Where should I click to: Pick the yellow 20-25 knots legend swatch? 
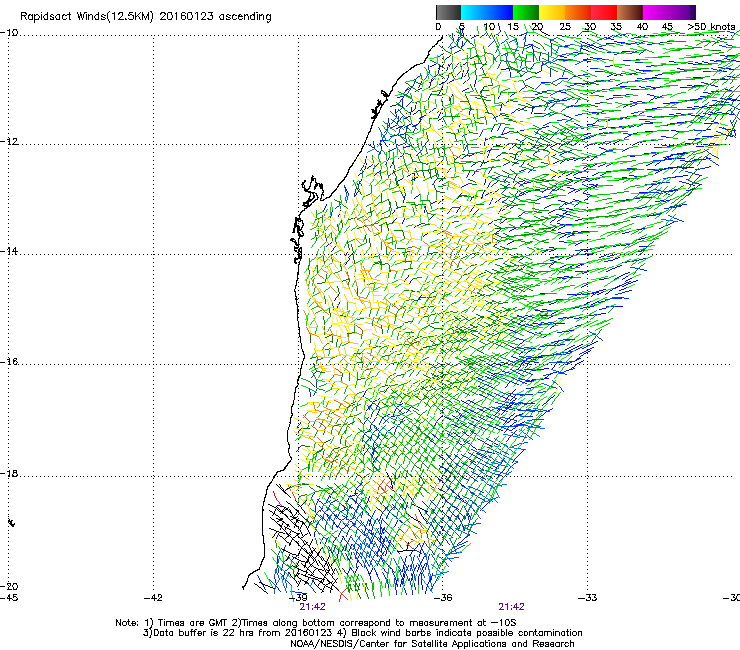[552, 12]
